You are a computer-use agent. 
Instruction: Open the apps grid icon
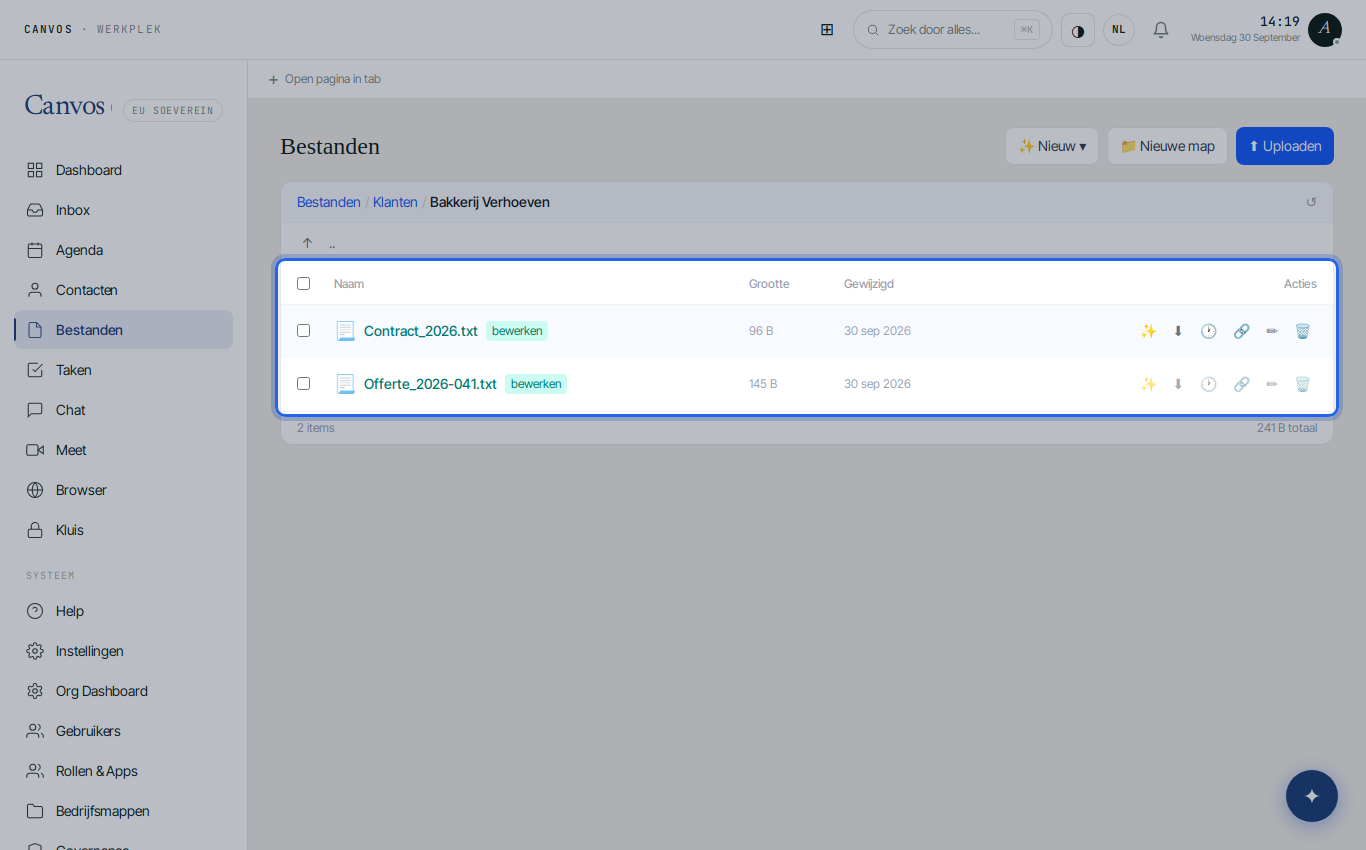pyautogui.click(x=827, y=30)
